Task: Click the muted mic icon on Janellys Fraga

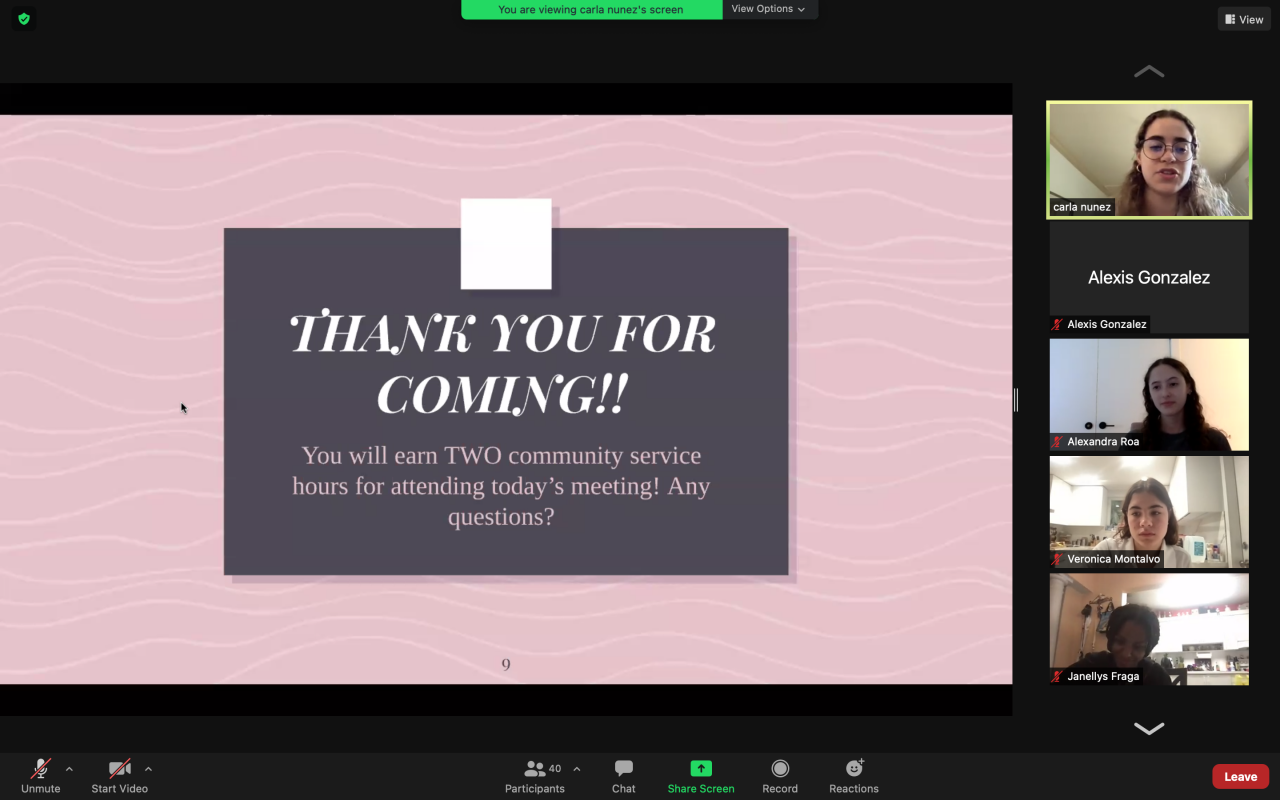Action: click(x=1057, y=677)
